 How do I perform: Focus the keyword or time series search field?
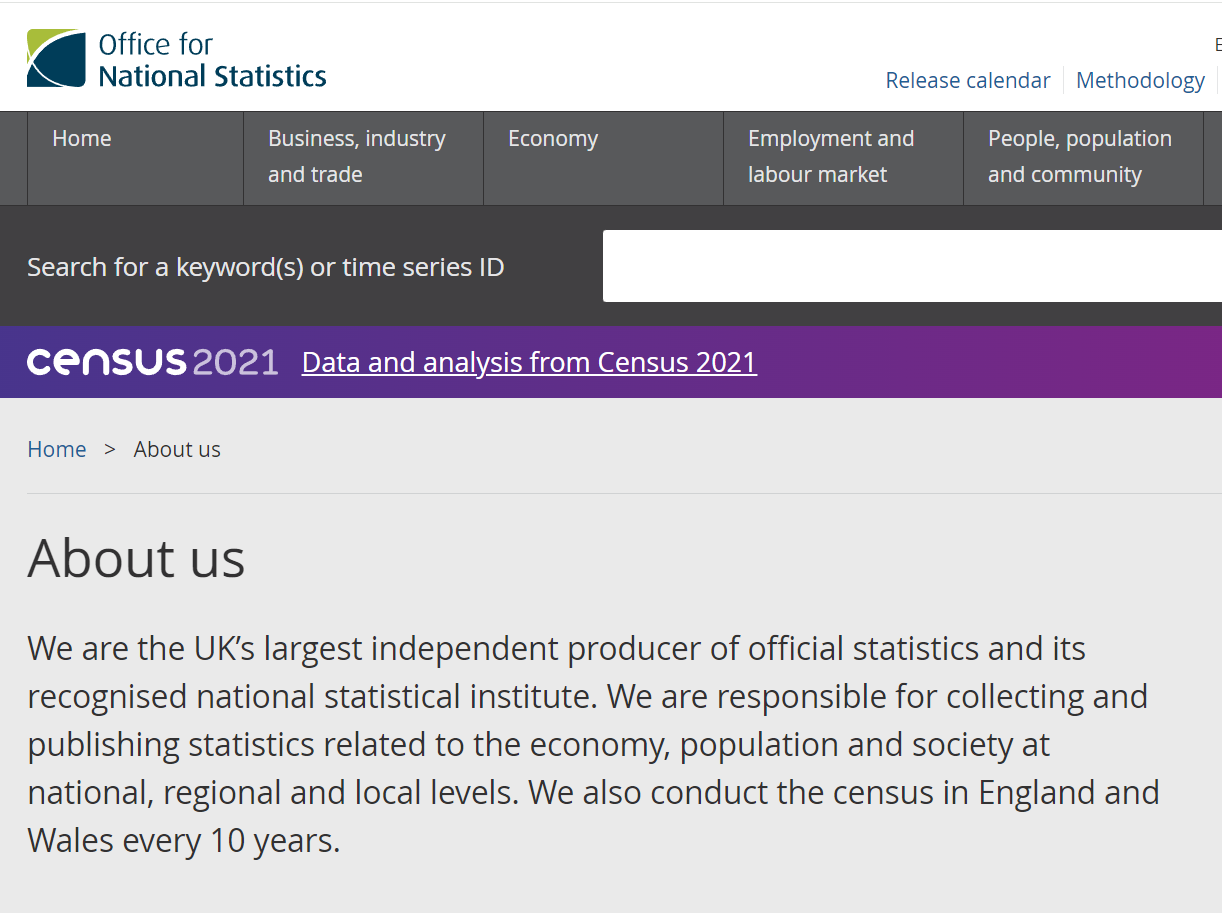[912, 266]
